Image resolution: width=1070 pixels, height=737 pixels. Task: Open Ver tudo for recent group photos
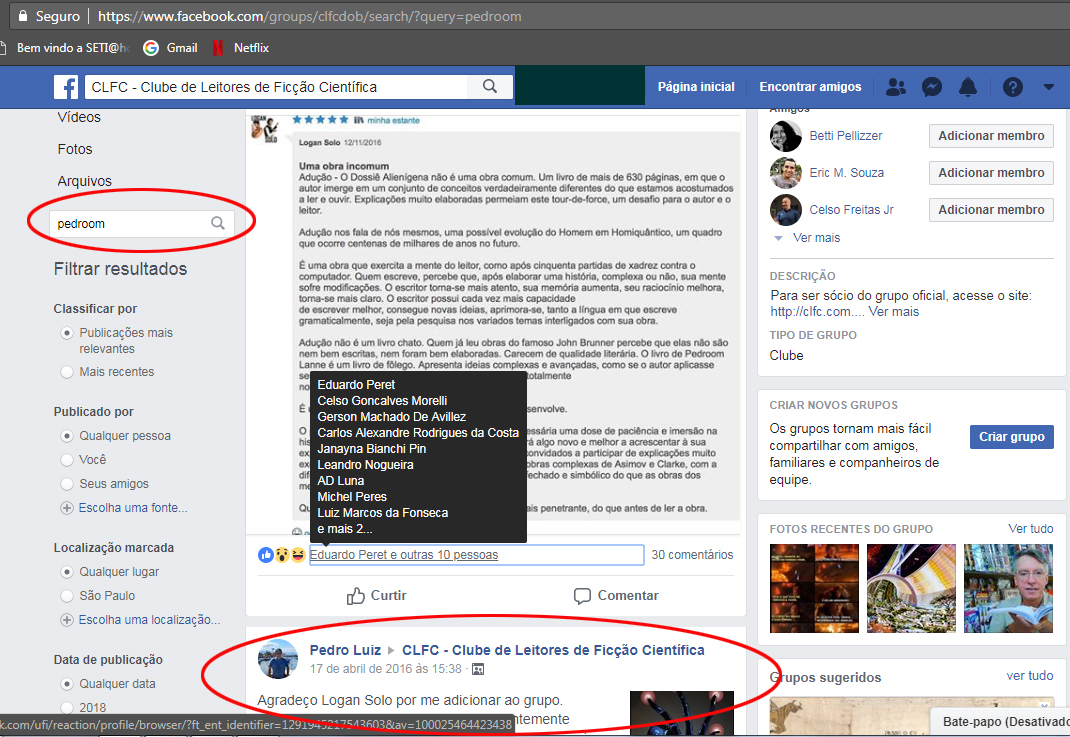tap(1030, 529)
